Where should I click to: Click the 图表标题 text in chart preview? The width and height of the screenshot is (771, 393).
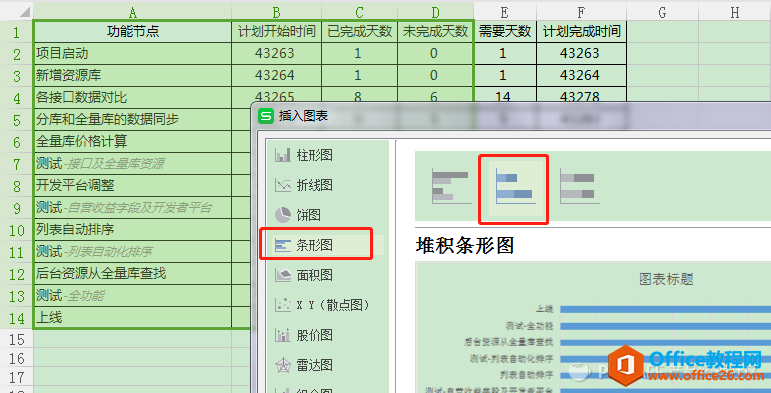666,279
